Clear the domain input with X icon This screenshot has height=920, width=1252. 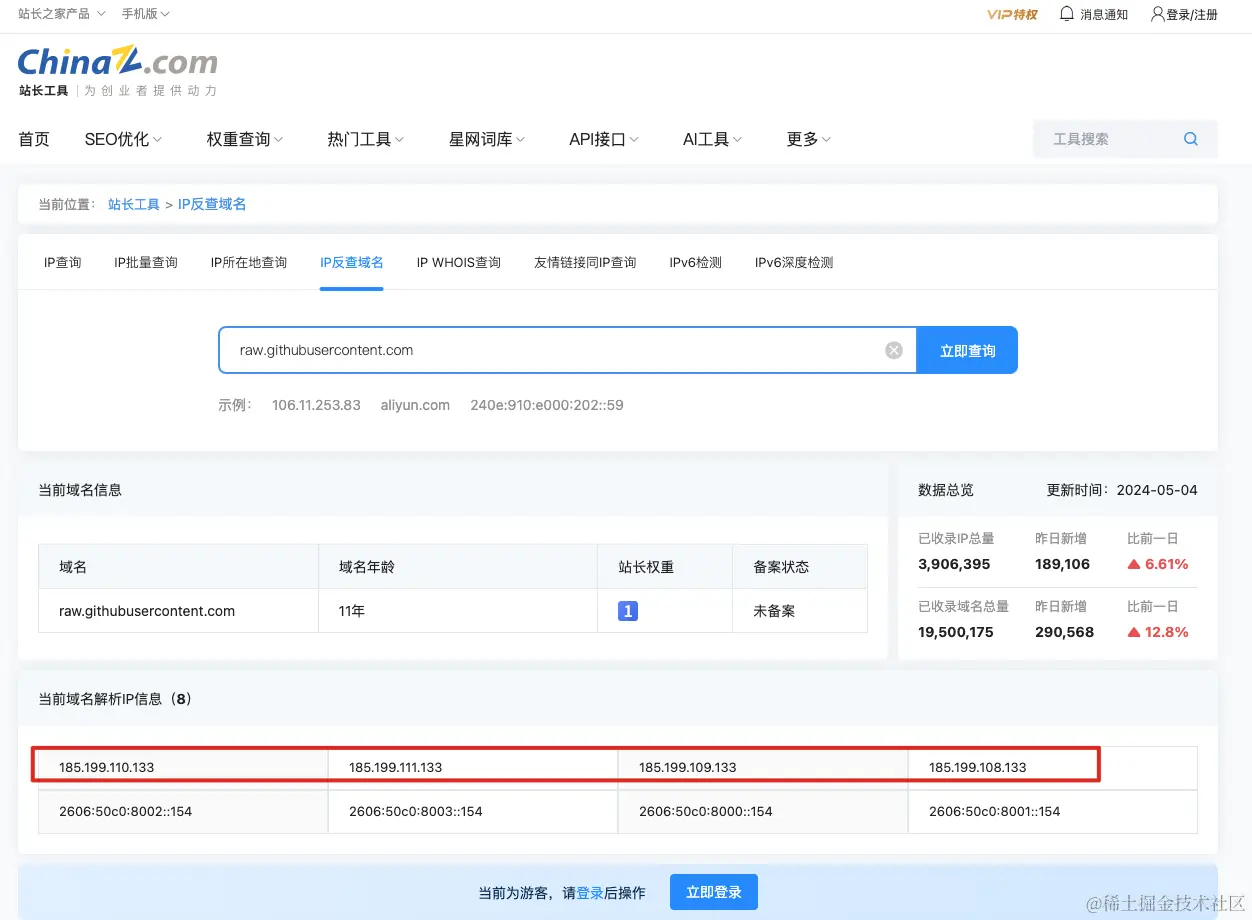click(894, 350)
